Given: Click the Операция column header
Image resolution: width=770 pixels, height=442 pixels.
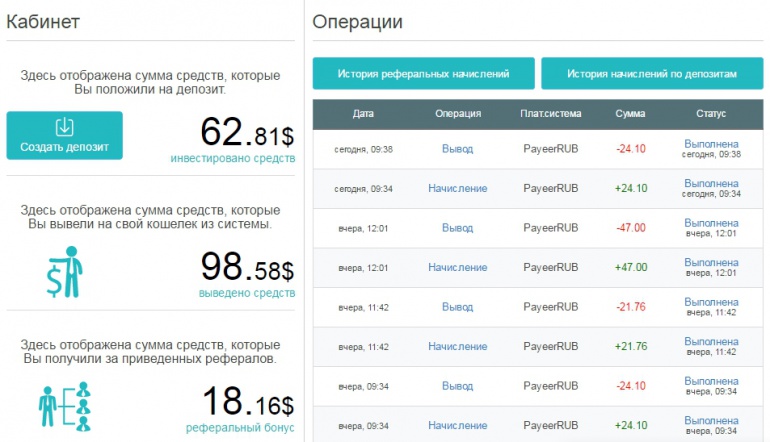Looking at the screenshot, I should [458, 114].
